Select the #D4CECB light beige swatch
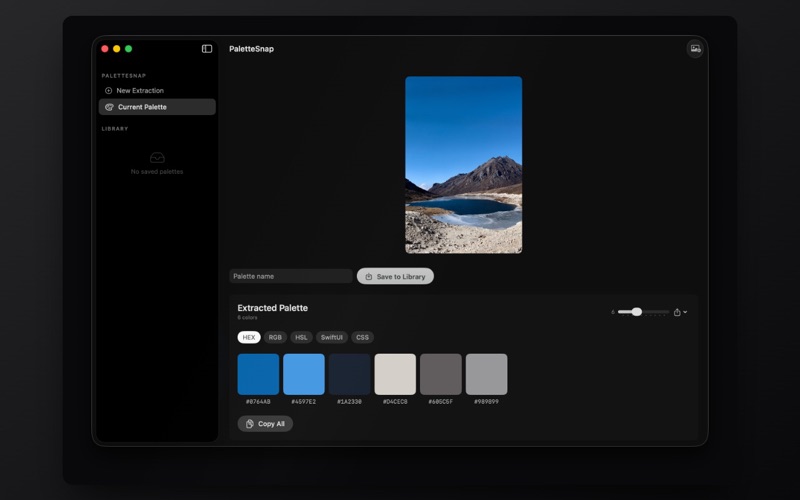The image size is (800, 500). (395, 374)
